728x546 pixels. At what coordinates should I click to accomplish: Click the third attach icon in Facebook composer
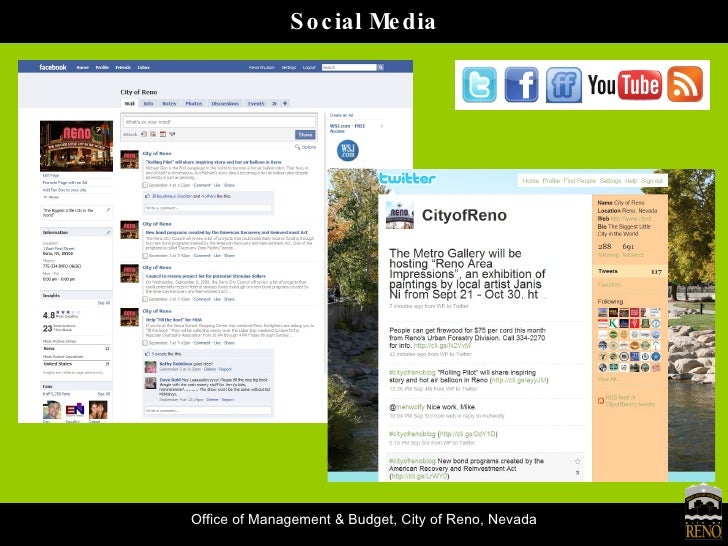162,134
